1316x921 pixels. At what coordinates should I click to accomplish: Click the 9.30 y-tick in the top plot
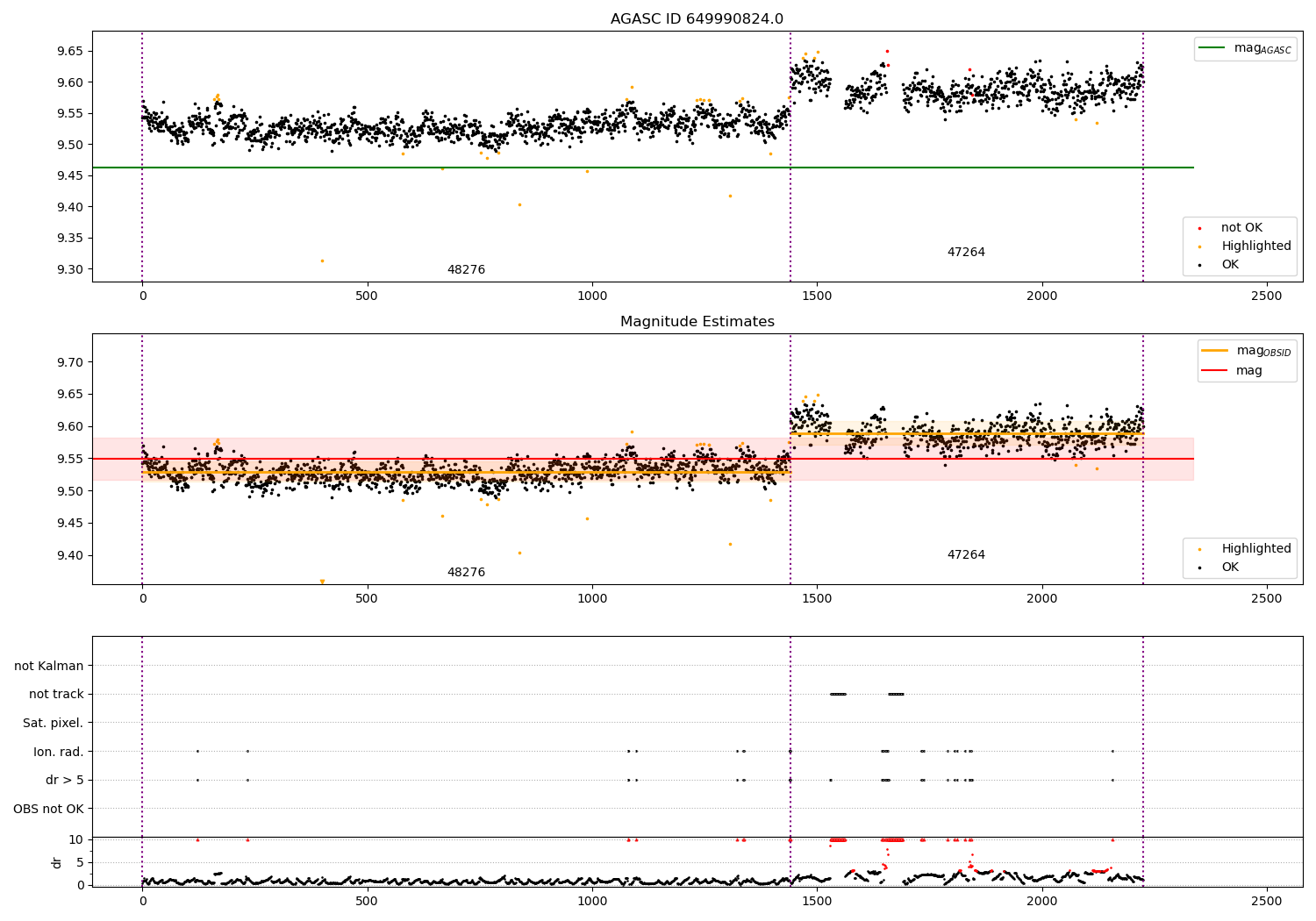click(70, 270)
